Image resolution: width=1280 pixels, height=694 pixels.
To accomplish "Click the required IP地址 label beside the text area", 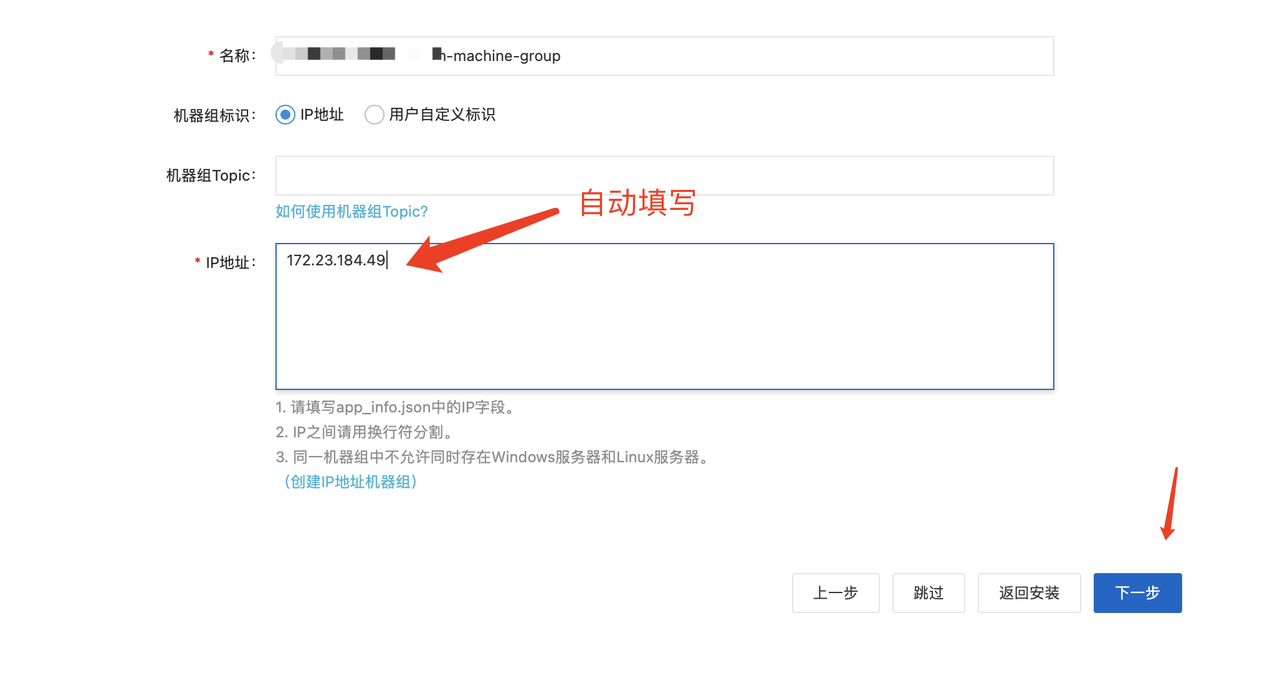I will click(x=230, y=263).
